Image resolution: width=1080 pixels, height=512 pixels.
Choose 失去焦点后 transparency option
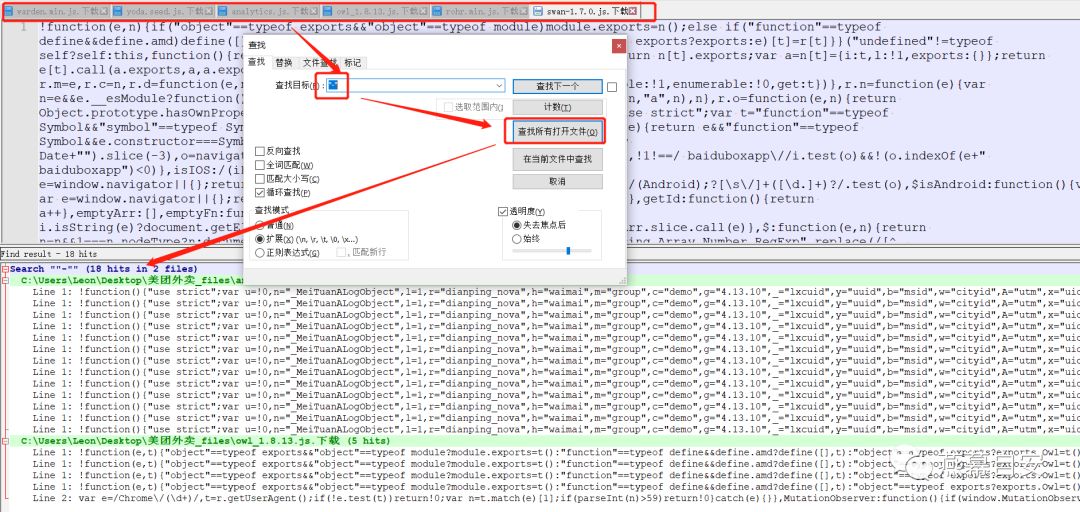point(517,225)
